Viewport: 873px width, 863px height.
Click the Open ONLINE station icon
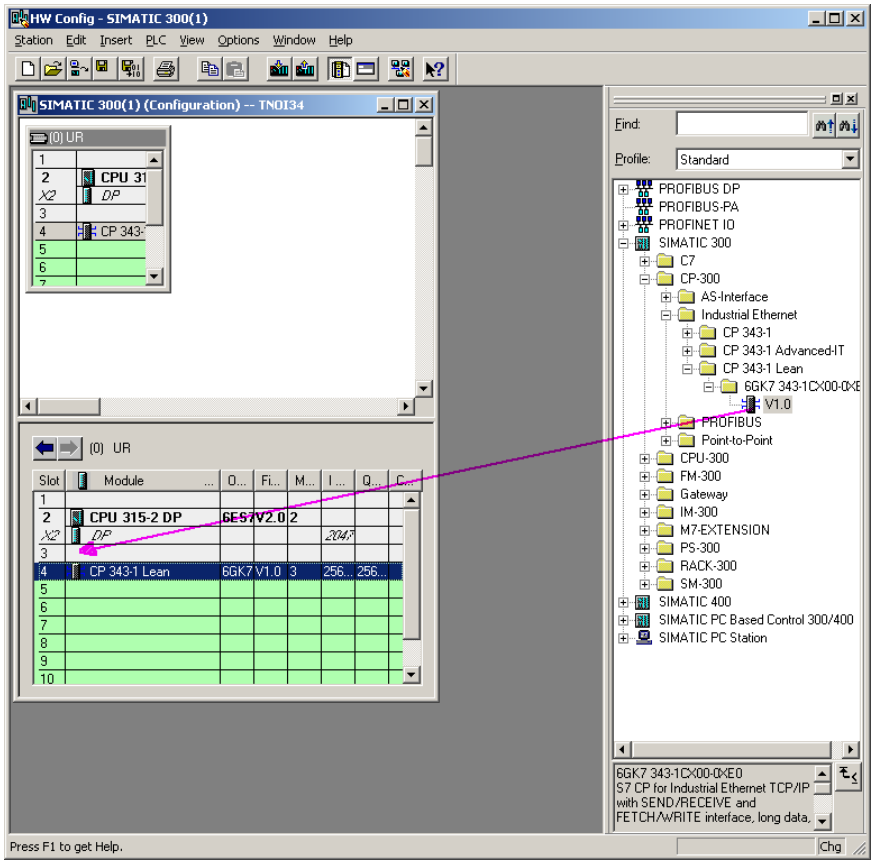tap(79, 69)
